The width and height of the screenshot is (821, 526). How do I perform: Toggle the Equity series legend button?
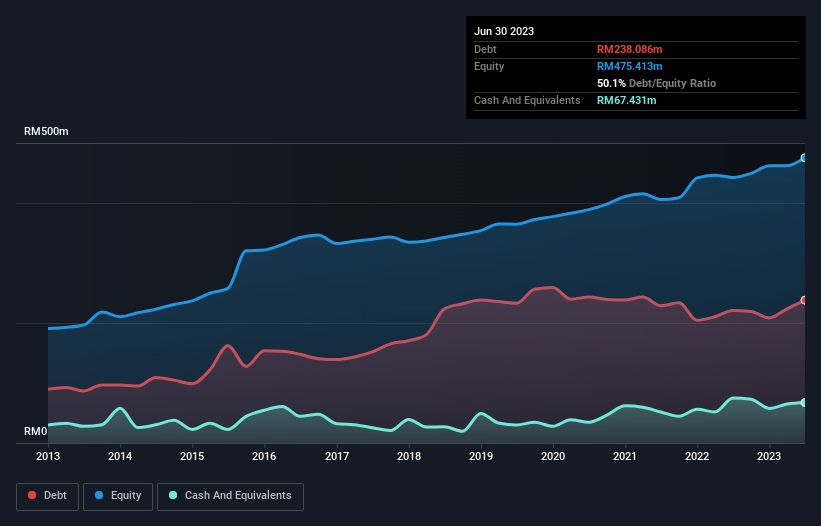click(x=118, y=496)
